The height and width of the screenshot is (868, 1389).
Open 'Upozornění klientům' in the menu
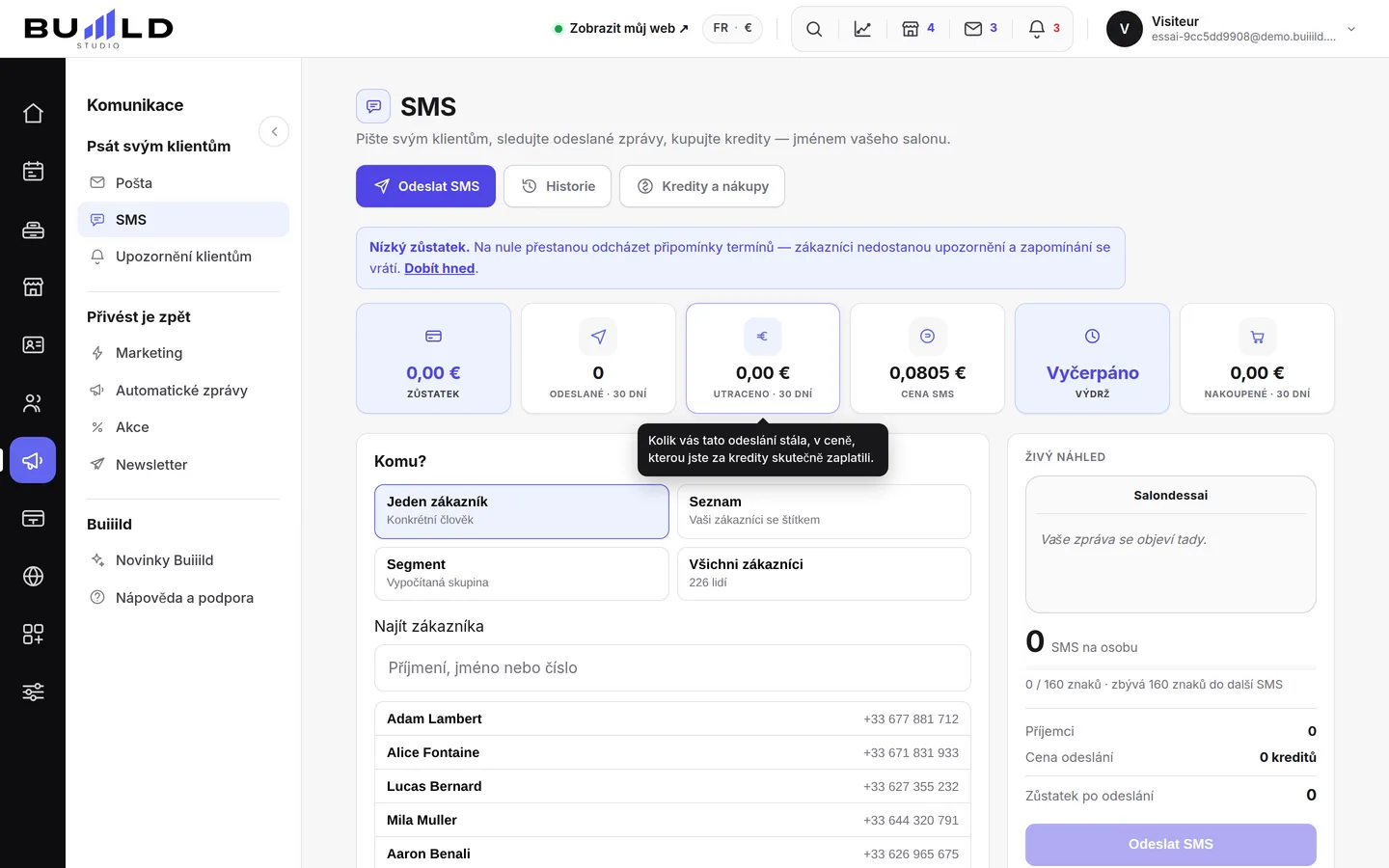(183, 257)
